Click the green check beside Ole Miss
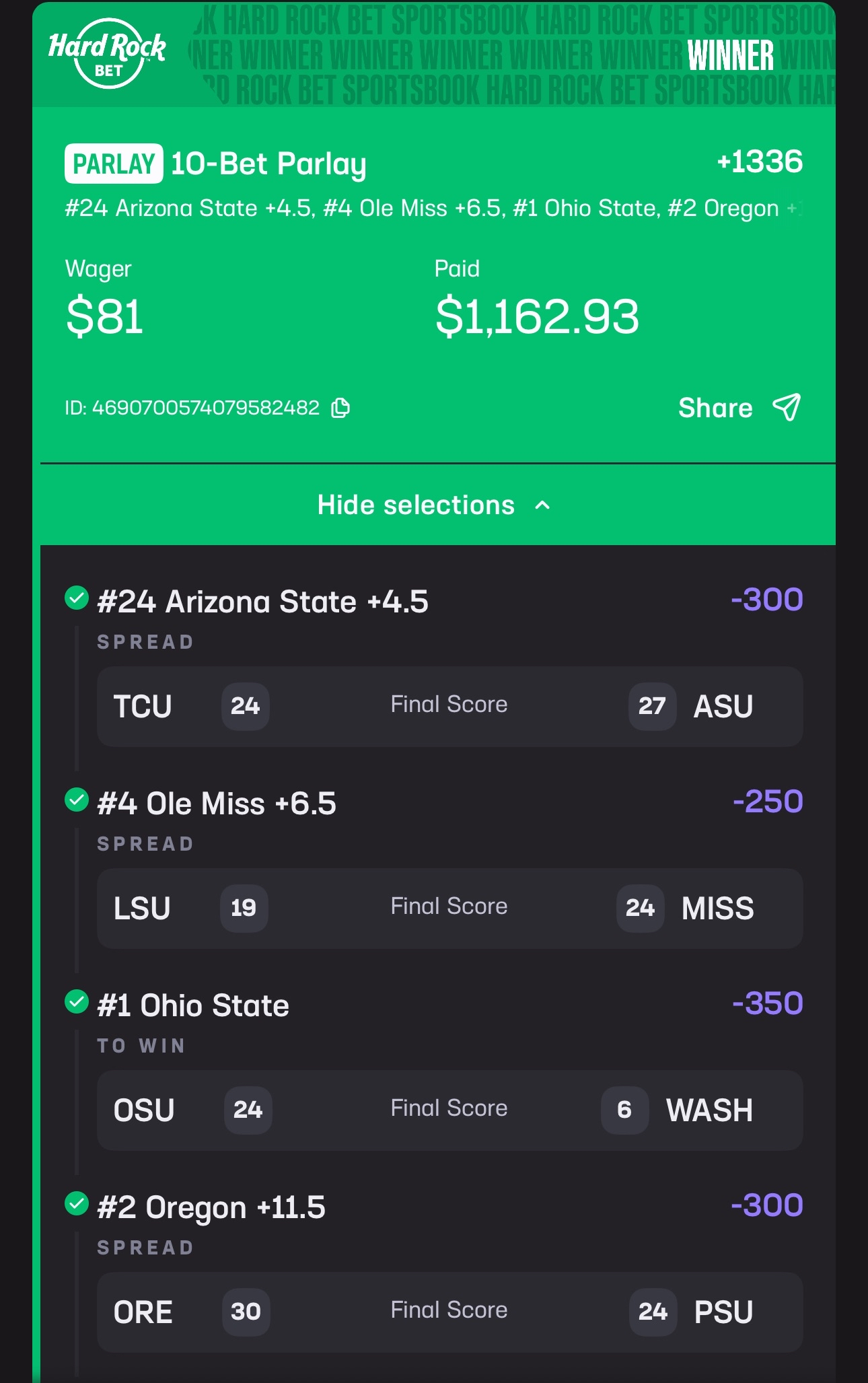The width and height of the screenshot is (868, 1383). 77,800
